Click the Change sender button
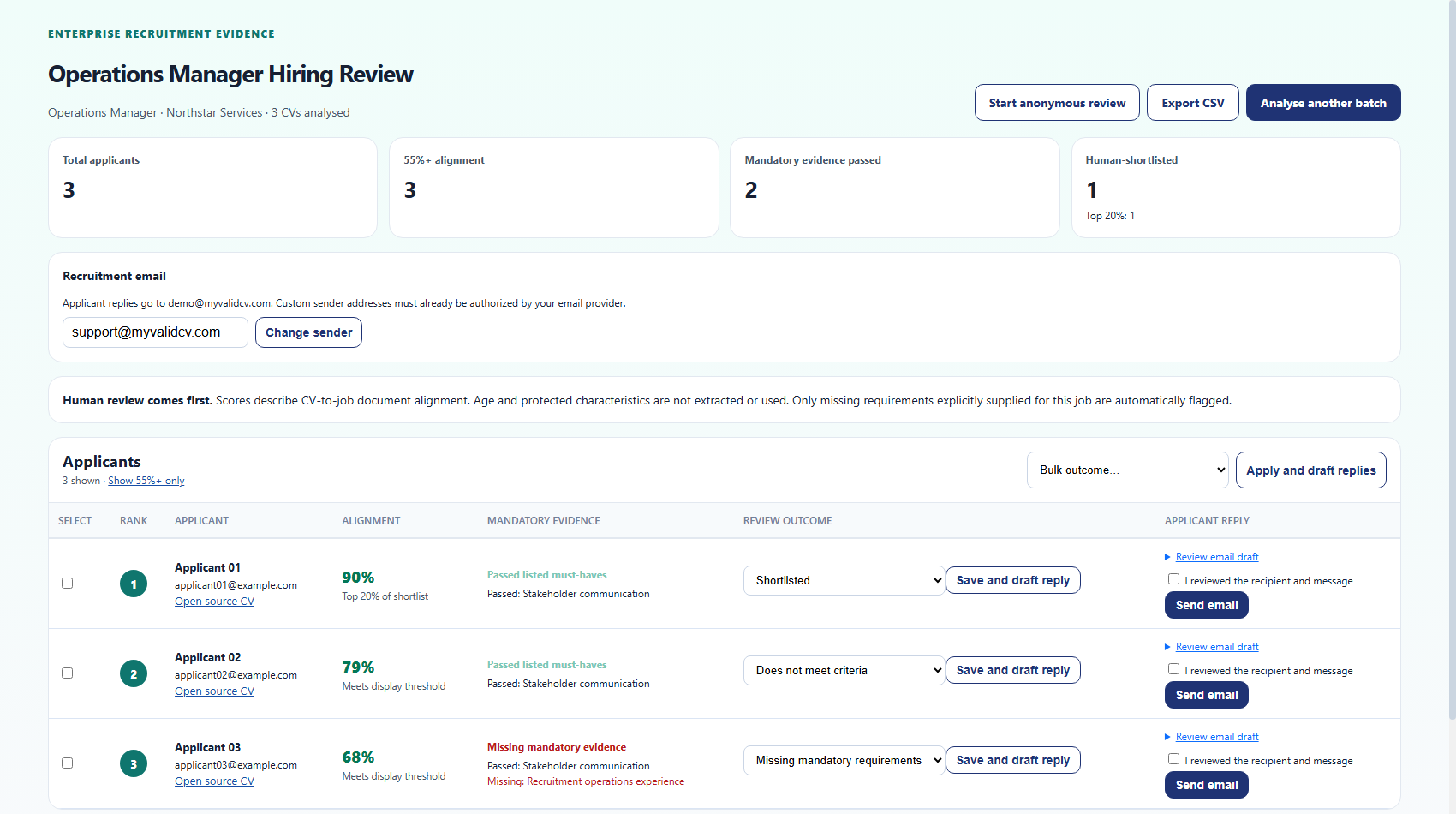This screenshot has height=814, width=1456. (x=308, y=332)
